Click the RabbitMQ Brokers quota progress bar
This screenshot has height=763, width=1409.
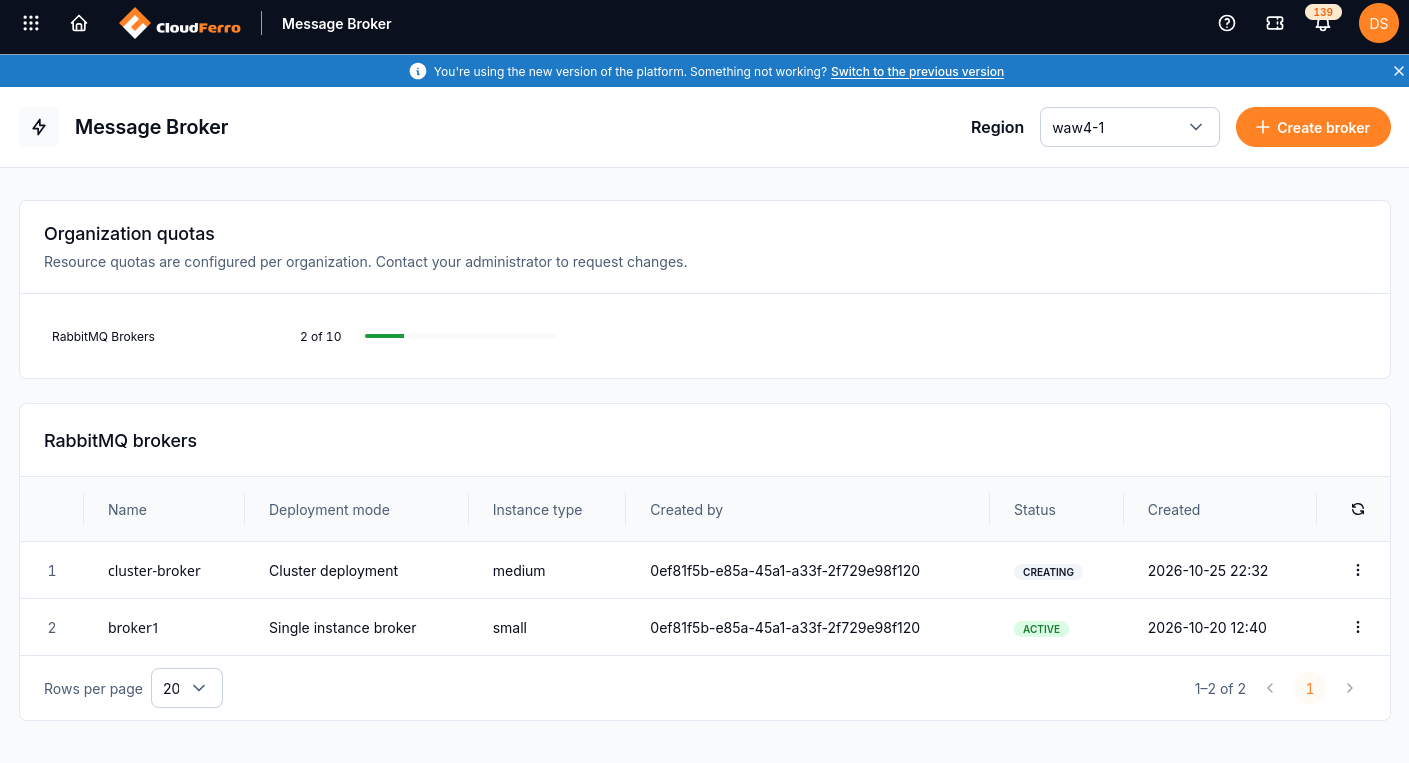click(460, 336)
